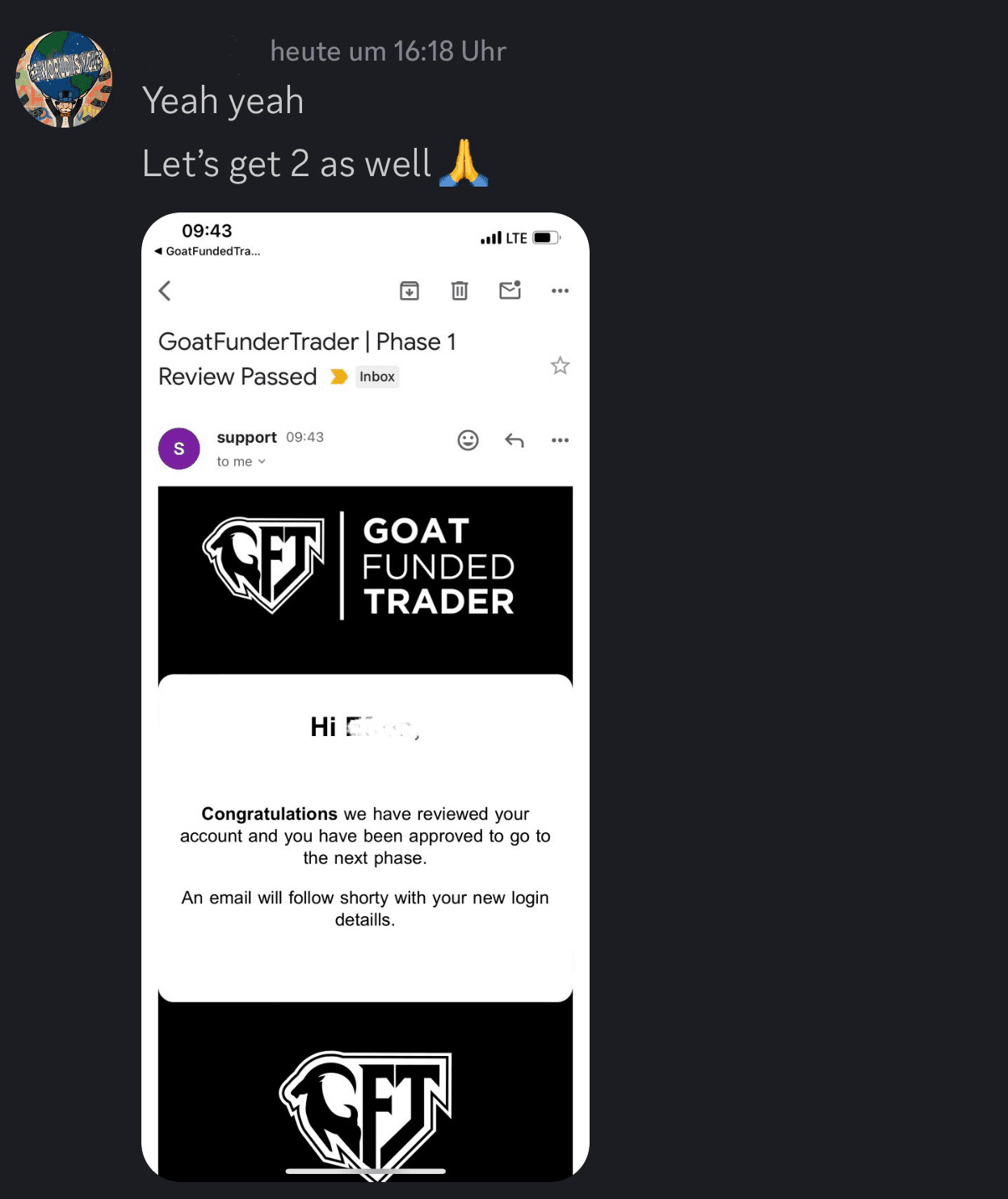Open the message options three-dot menu
1008x1199 pixels.
pos(560,440)
